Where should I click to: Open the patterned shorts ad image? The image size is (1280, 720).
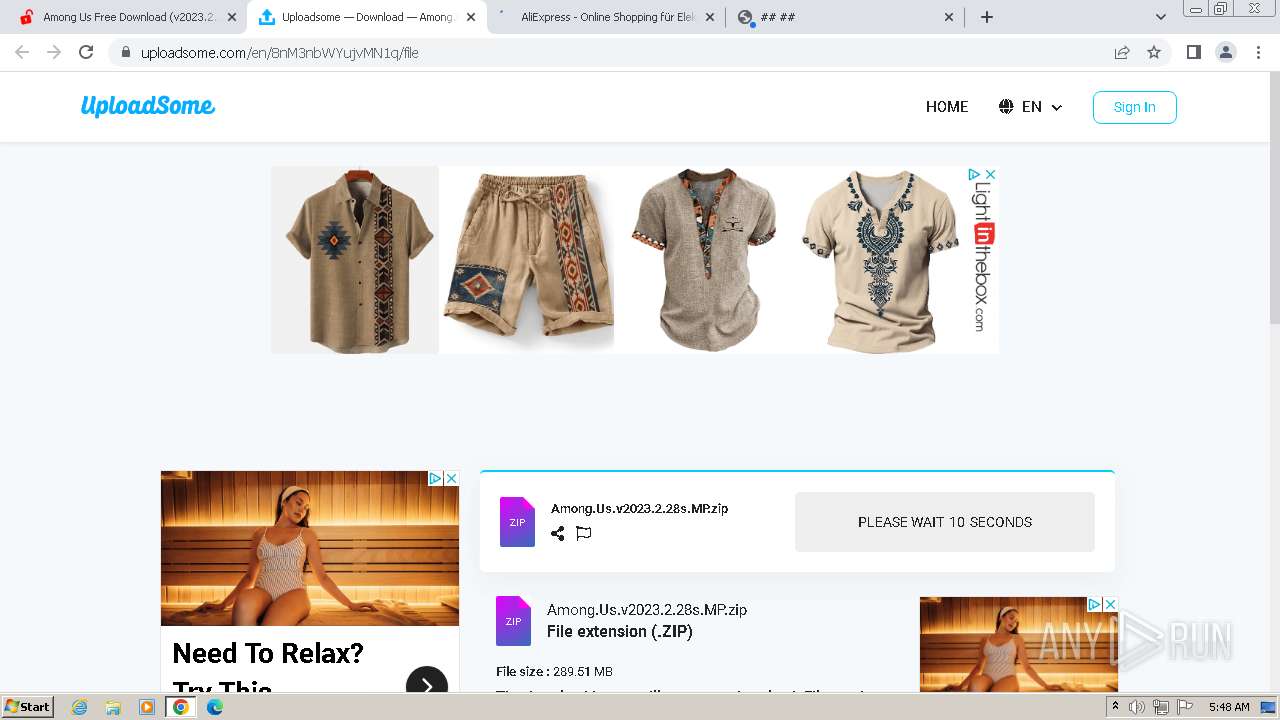[528, 260]
